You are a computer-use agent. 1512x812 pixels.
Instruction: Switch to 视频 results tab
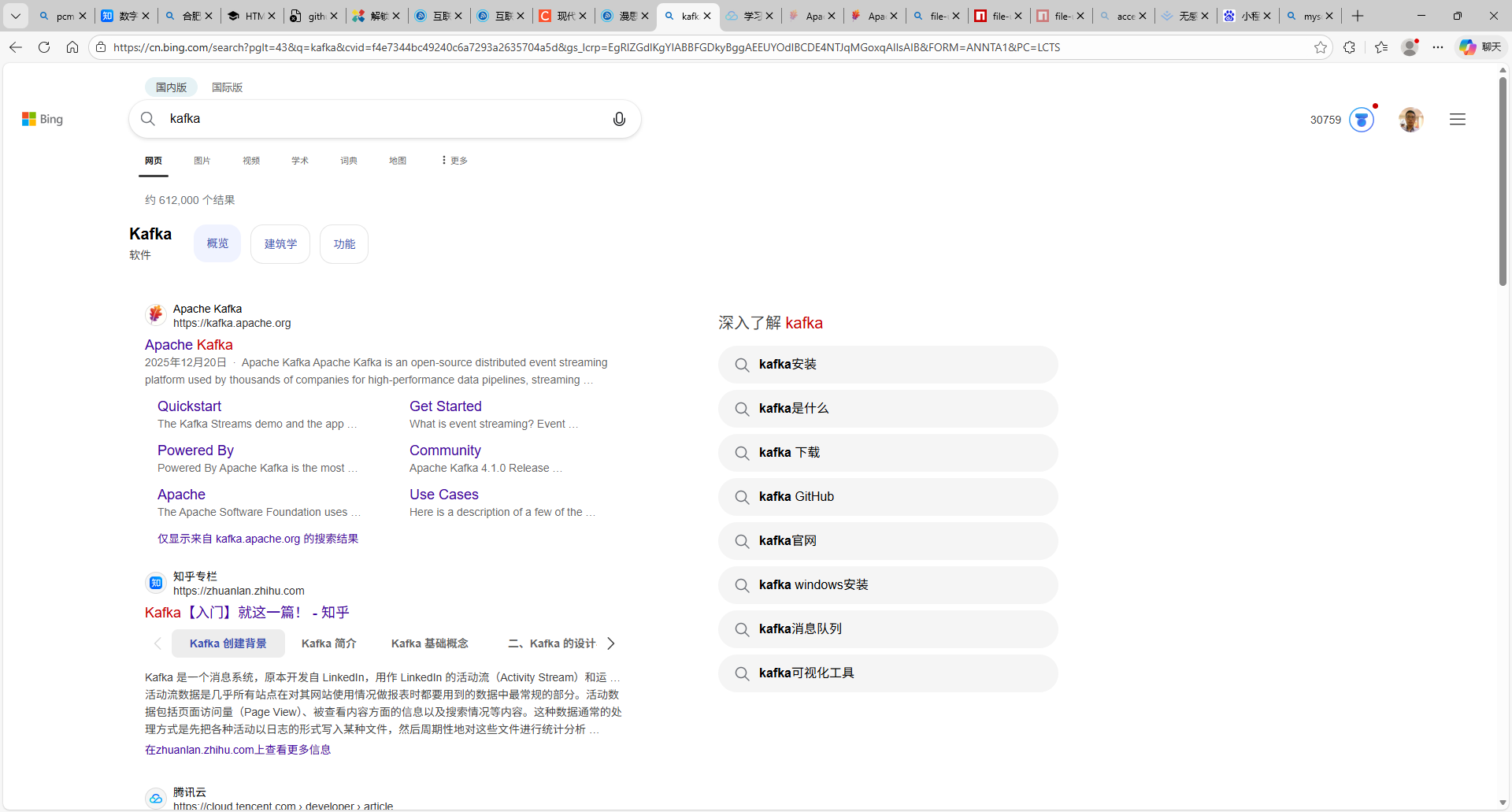(251, 161)
